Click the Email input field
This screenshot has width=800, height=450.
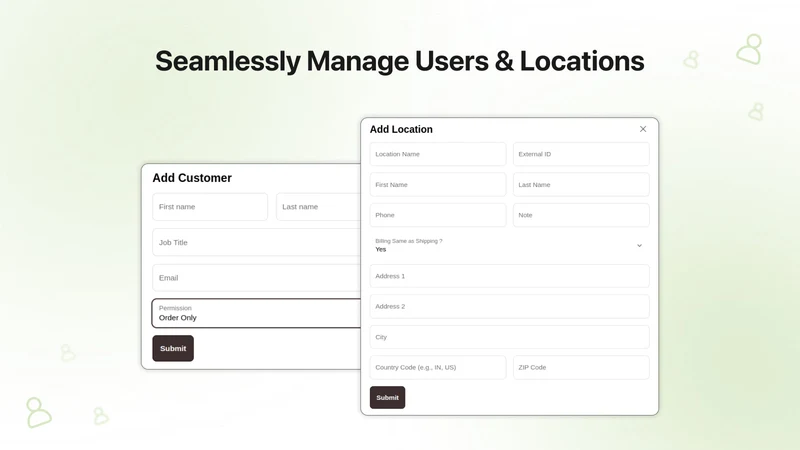point(257,278)
